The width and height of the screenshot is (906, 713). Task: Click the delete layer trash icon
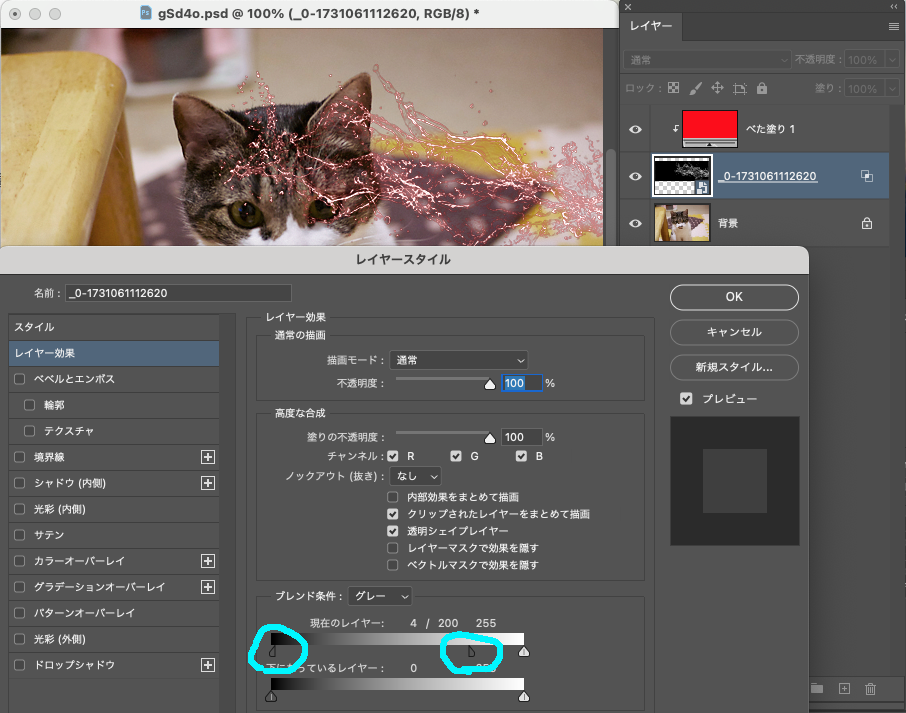coord(870,689)
